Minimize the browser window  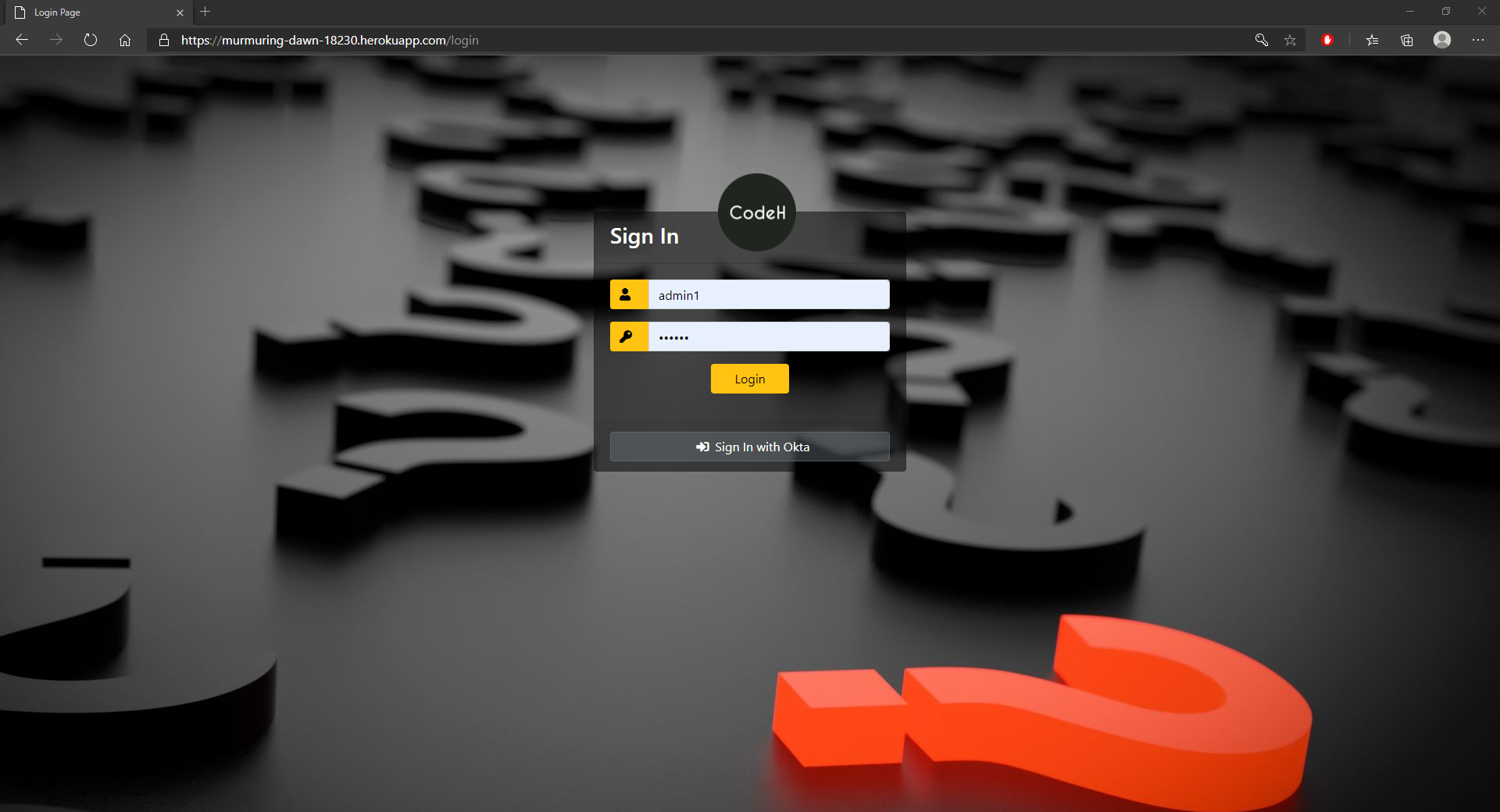1410,12
